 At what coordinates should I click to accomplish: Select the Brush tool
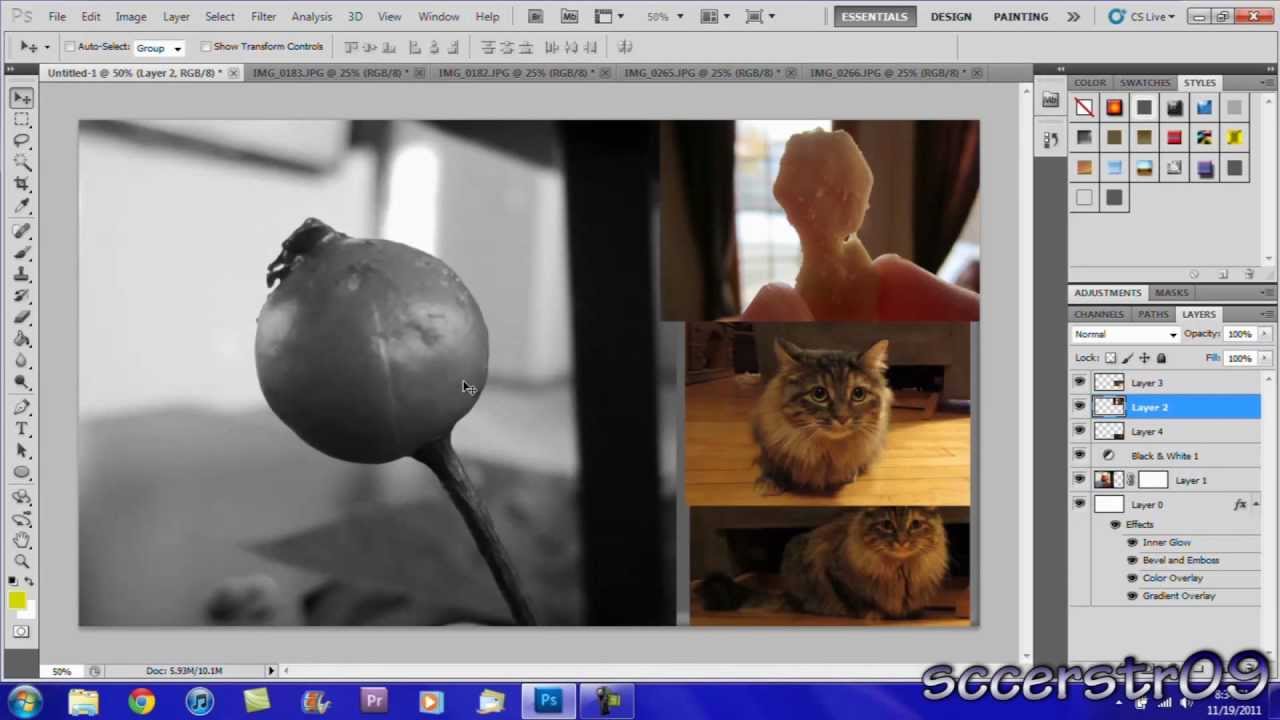pyautogui.click(x=22, y=253)
